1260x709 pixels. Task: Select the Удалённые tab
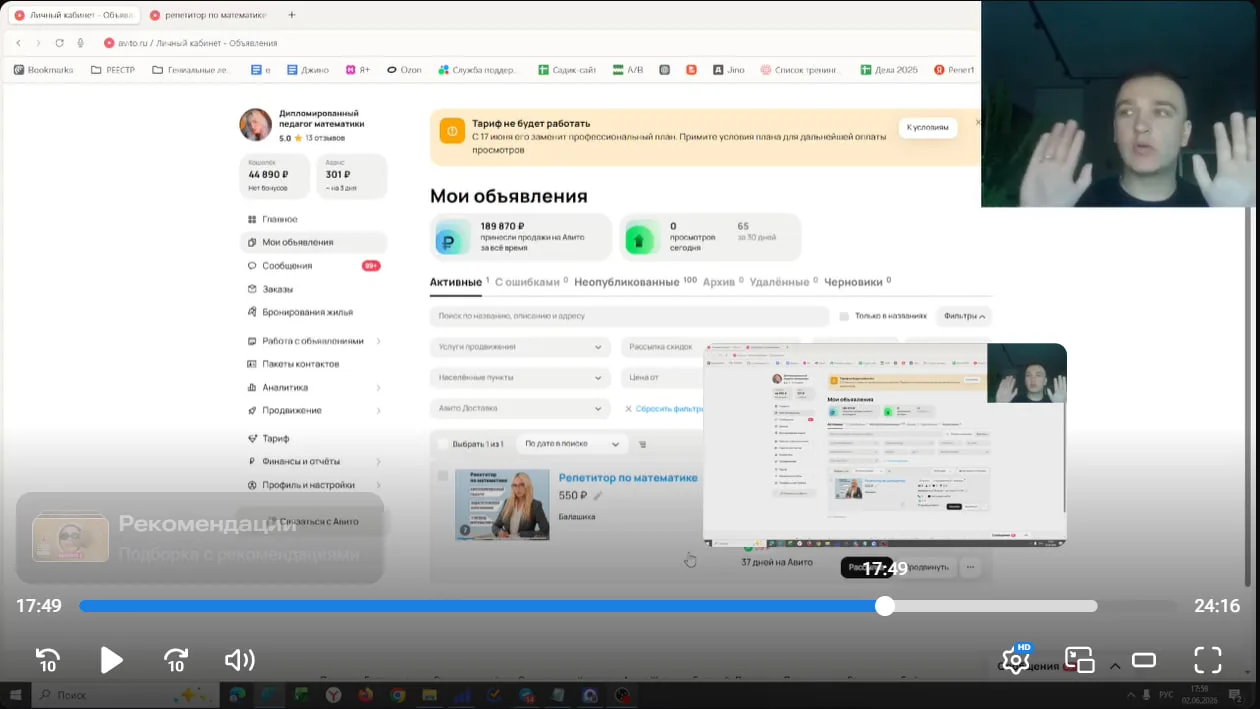(779, 282)
